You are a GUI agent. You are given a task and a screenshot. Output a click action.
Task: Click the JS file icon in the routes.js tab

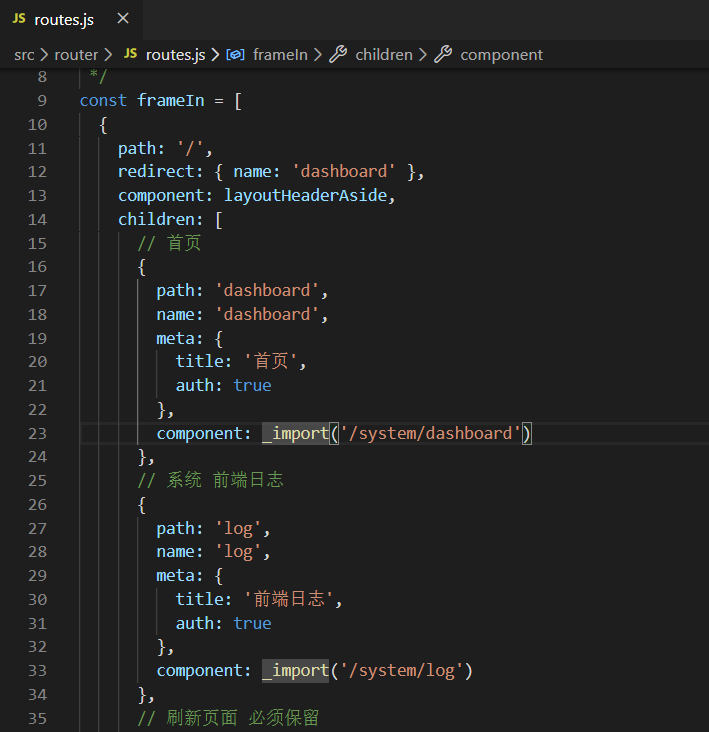click(19, 19)
